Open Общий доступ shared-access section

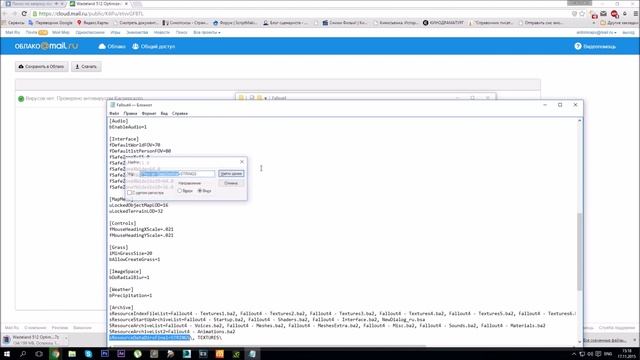tap(153, 47)
